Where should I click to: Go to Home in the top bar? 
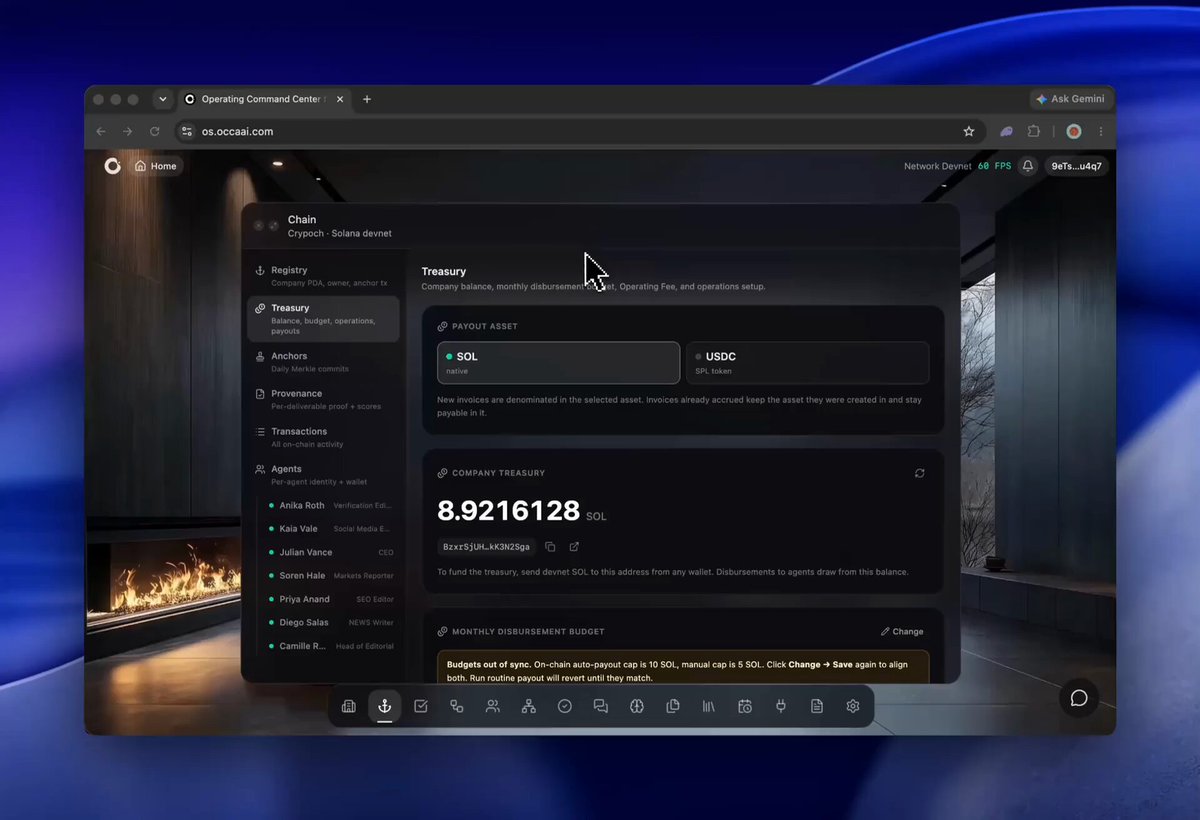(155, 166)
